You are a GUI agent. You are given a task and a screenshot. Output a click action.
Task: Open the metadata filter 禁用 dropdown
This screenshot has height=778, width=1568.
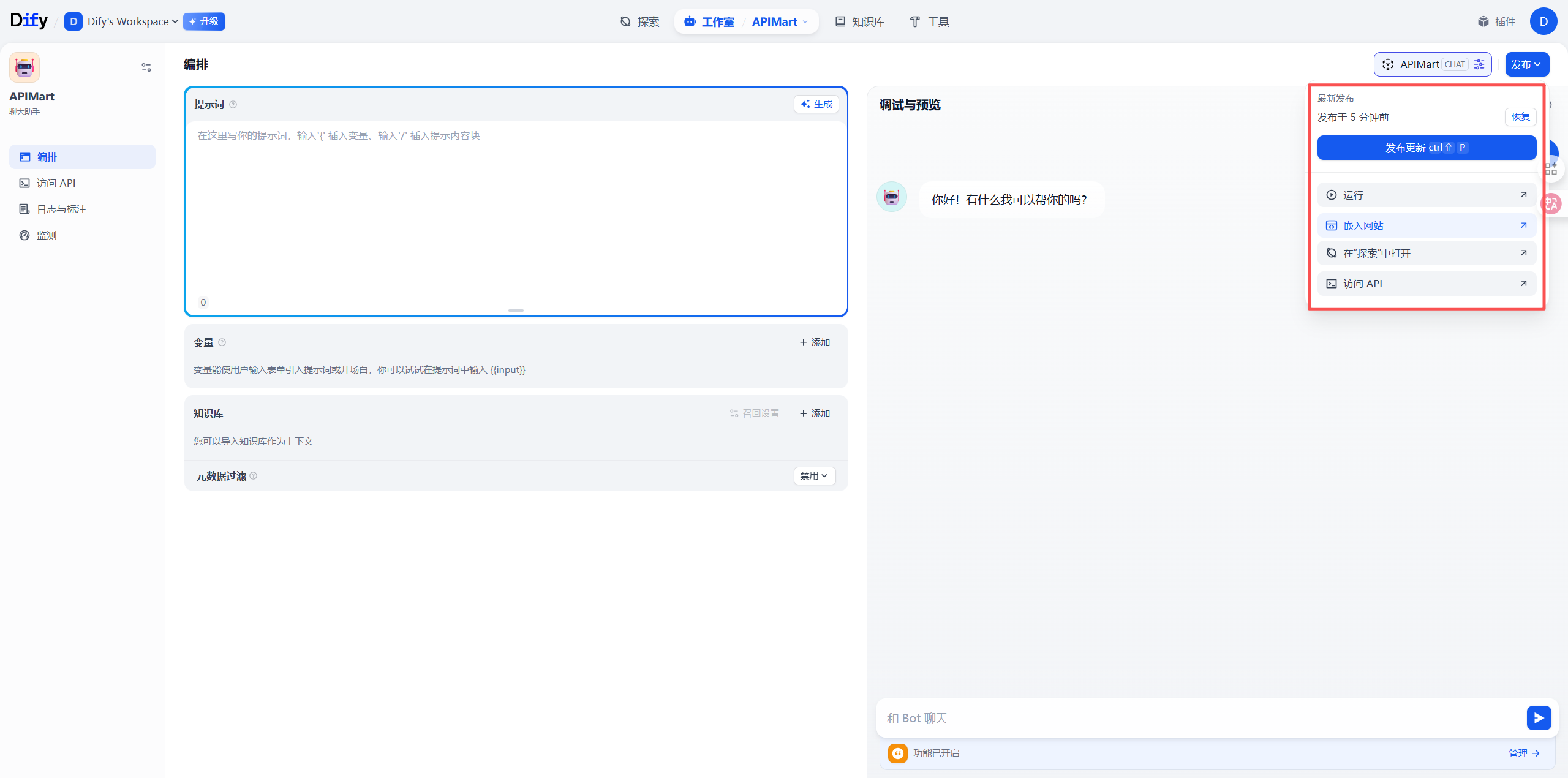pyautogui.click(x=814, y=476)
